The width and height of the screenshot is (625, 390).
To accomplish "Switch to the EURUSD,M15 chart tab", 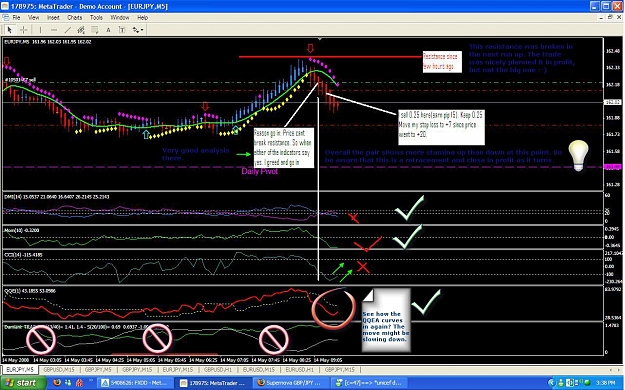I will [259, 370].
